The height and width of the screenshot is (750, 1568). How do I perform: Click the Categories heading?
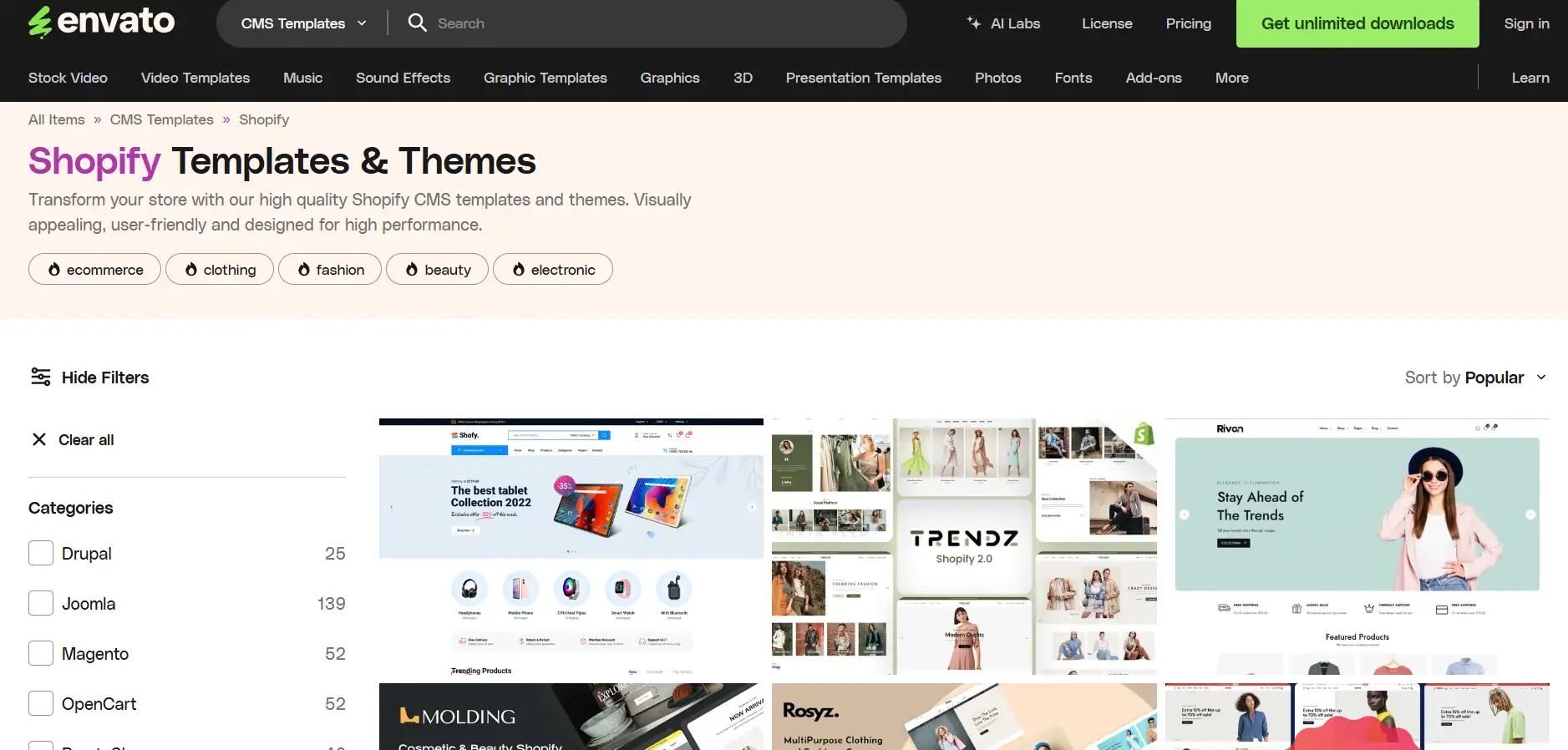point(71,508)
